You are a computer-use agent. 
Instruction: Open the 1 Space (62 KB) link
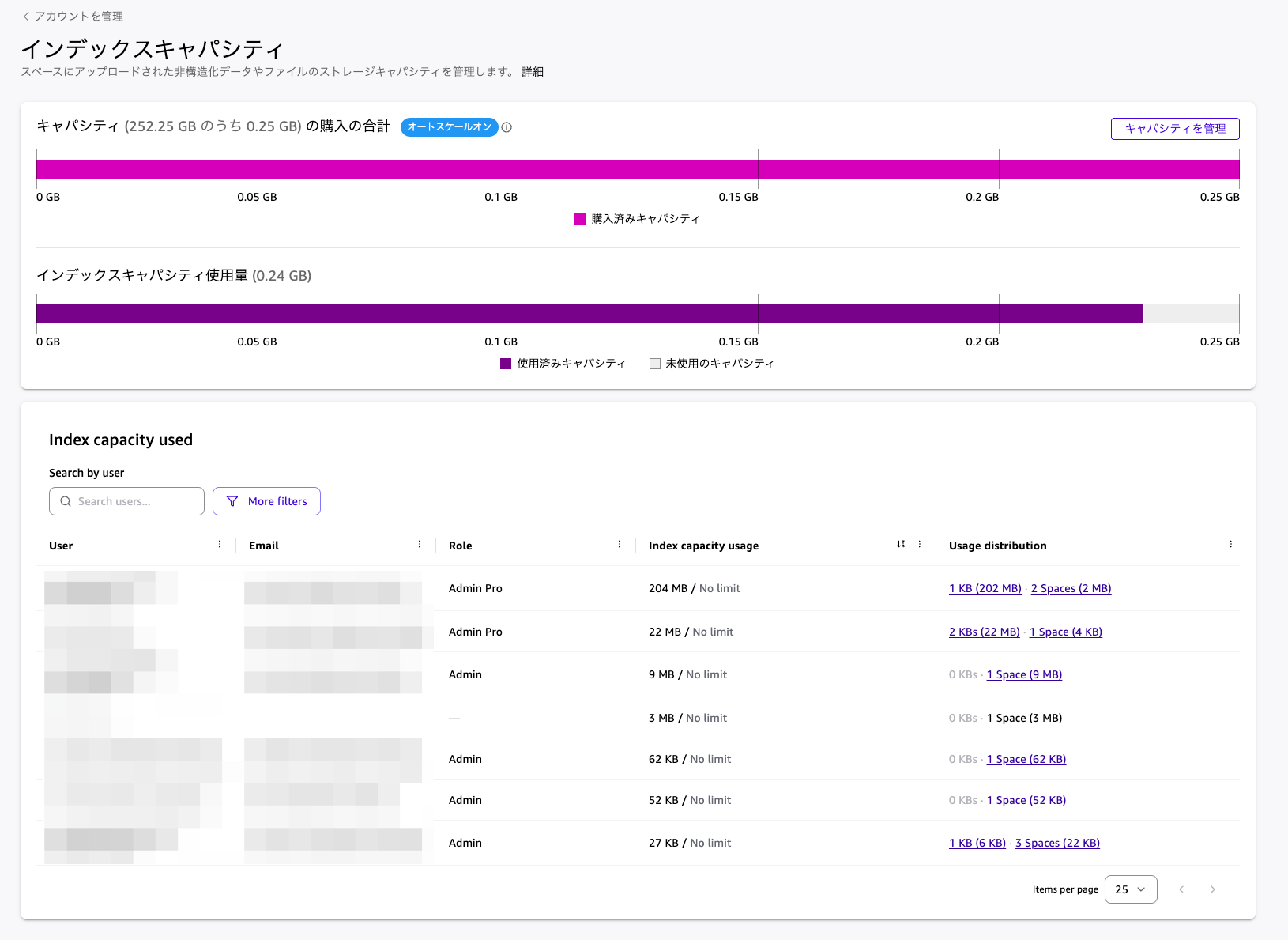click(x=1026, y=759)
